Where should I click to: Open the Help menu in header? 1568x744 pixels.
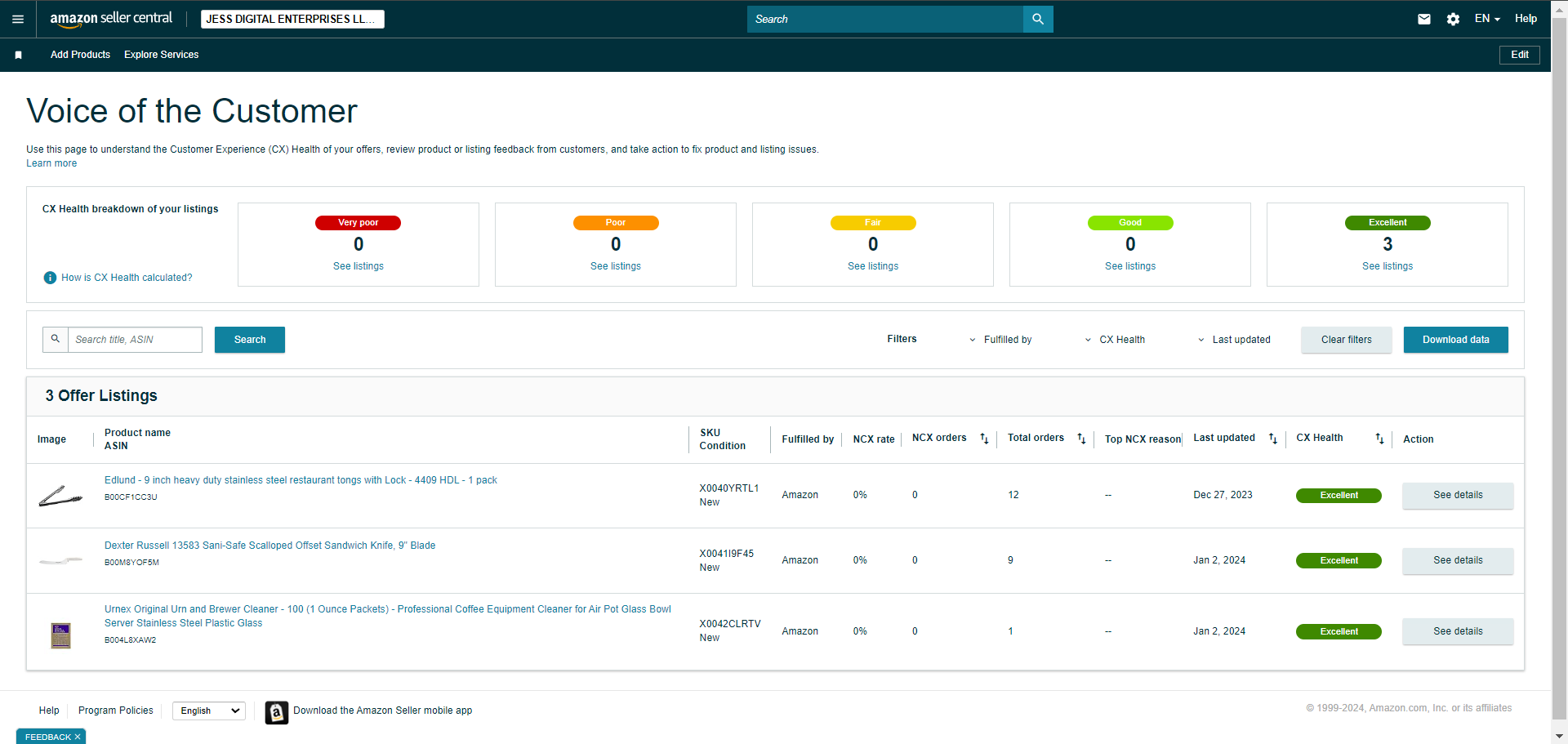[x=1526, y=19]
